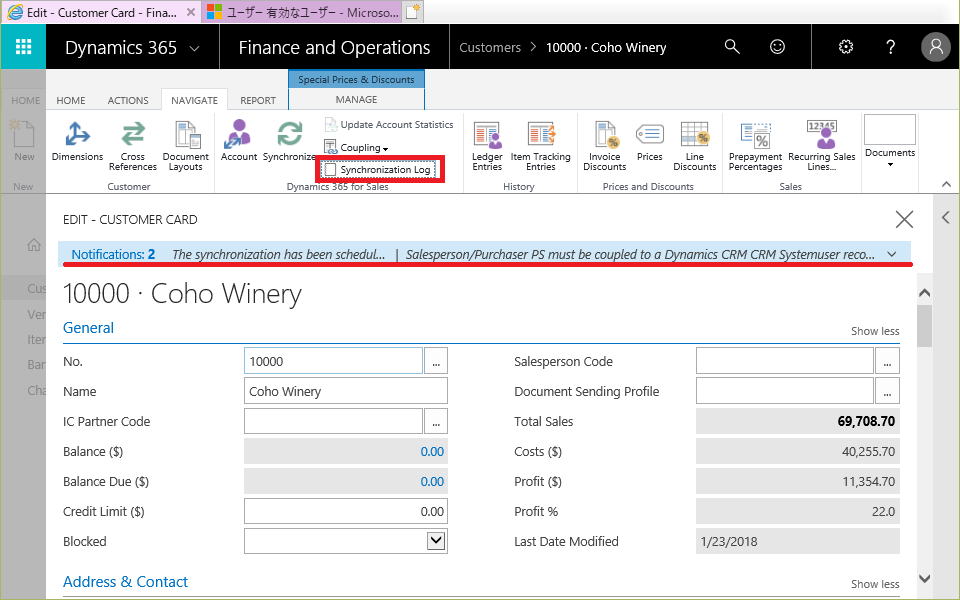
Task: Switch to the HOME ribbon tab
Action: click(71, 100)
